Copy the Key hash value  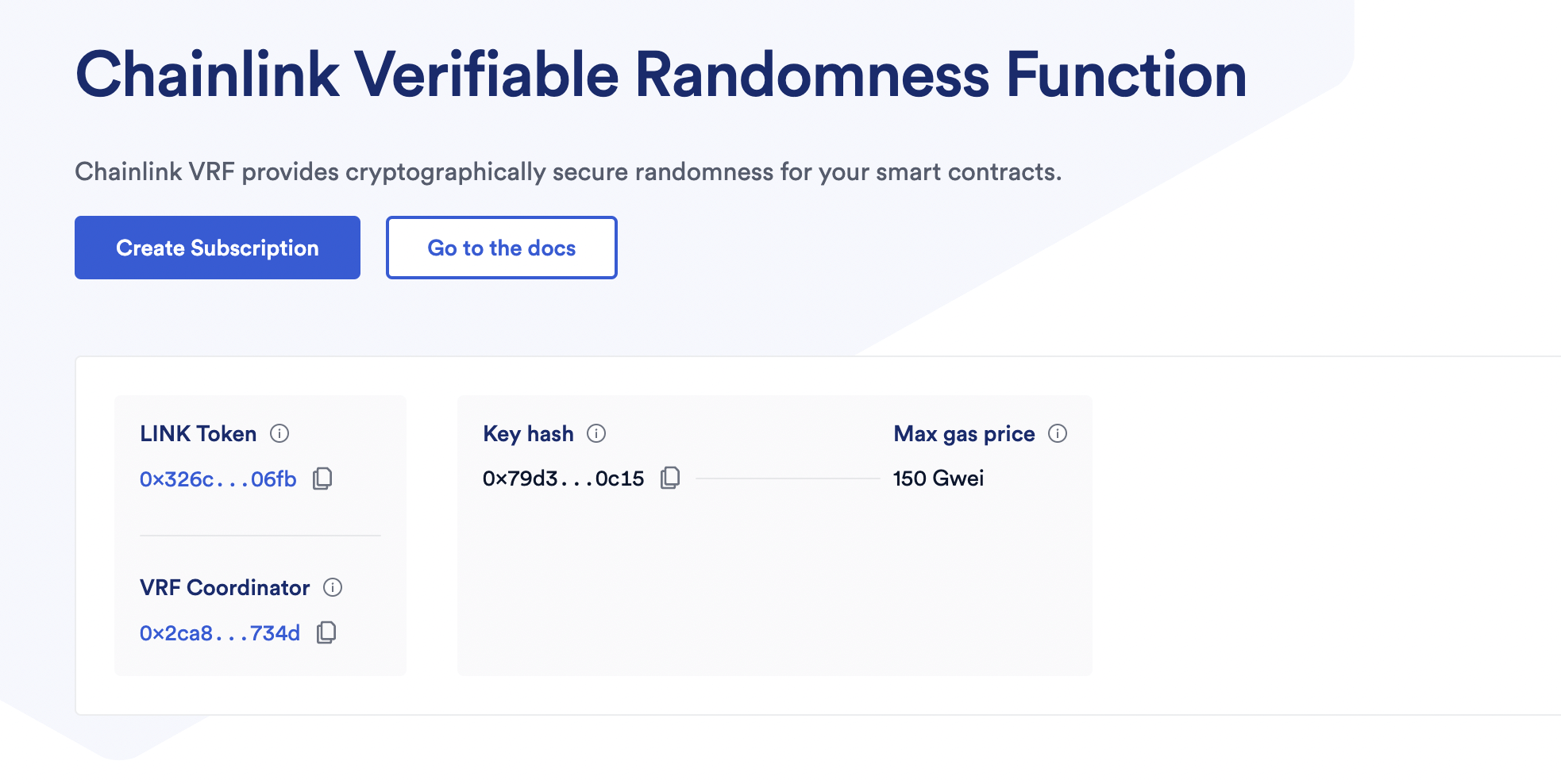(x=671, y=477)
